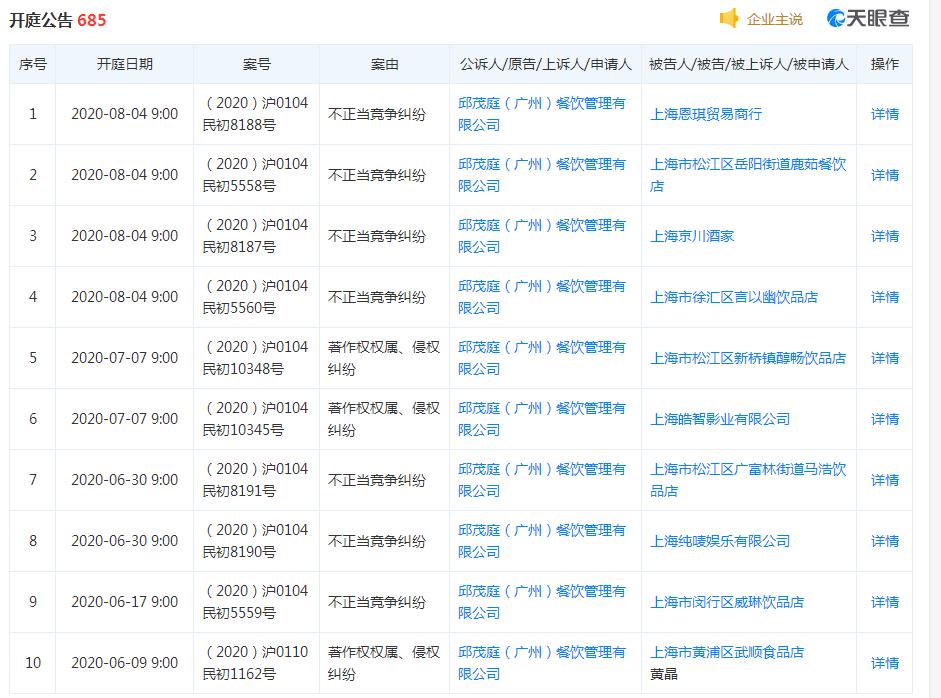Screen dimensions: 941x698
Task: Open 详情 for row 5 case
Action: [x=884, y=358]
